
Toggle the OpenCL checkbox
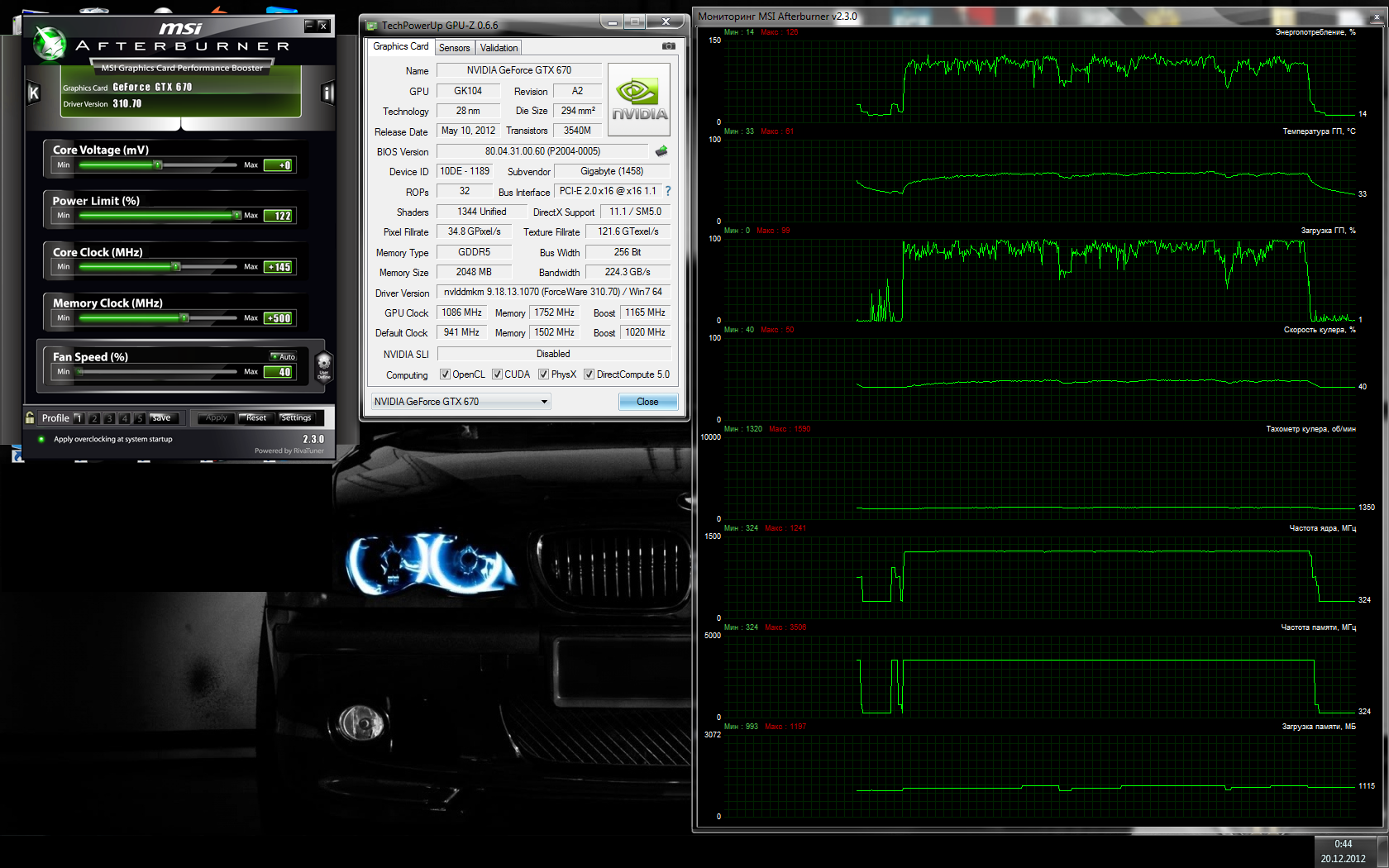coord(445,374)
